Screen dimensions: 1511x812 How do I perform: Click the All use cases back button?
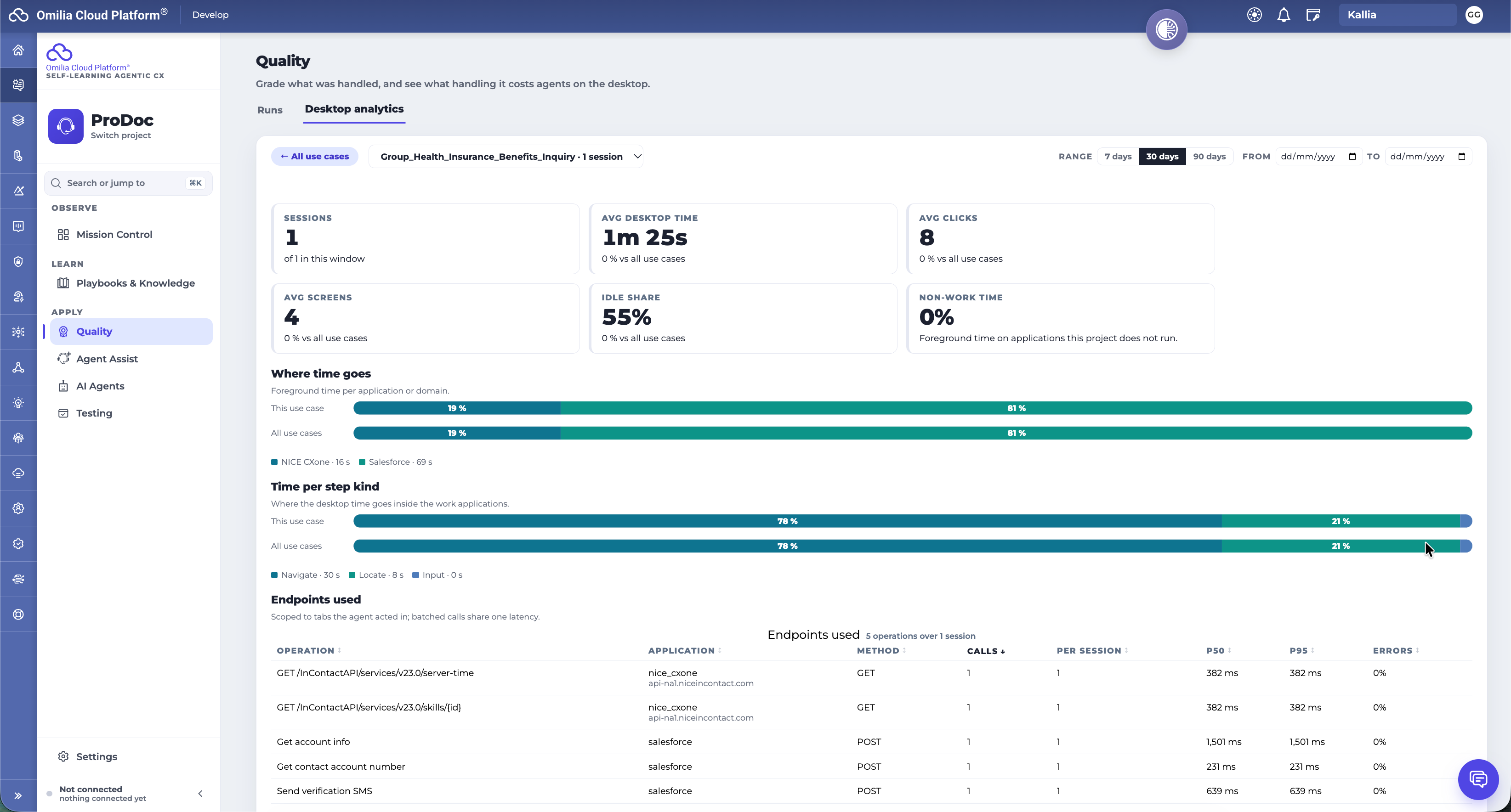click(314, 157)
